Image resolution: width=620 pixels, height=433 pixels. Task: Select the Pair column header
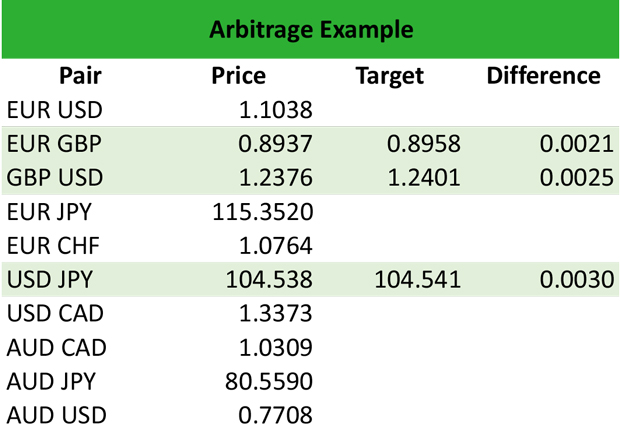(x=80, y=76)
